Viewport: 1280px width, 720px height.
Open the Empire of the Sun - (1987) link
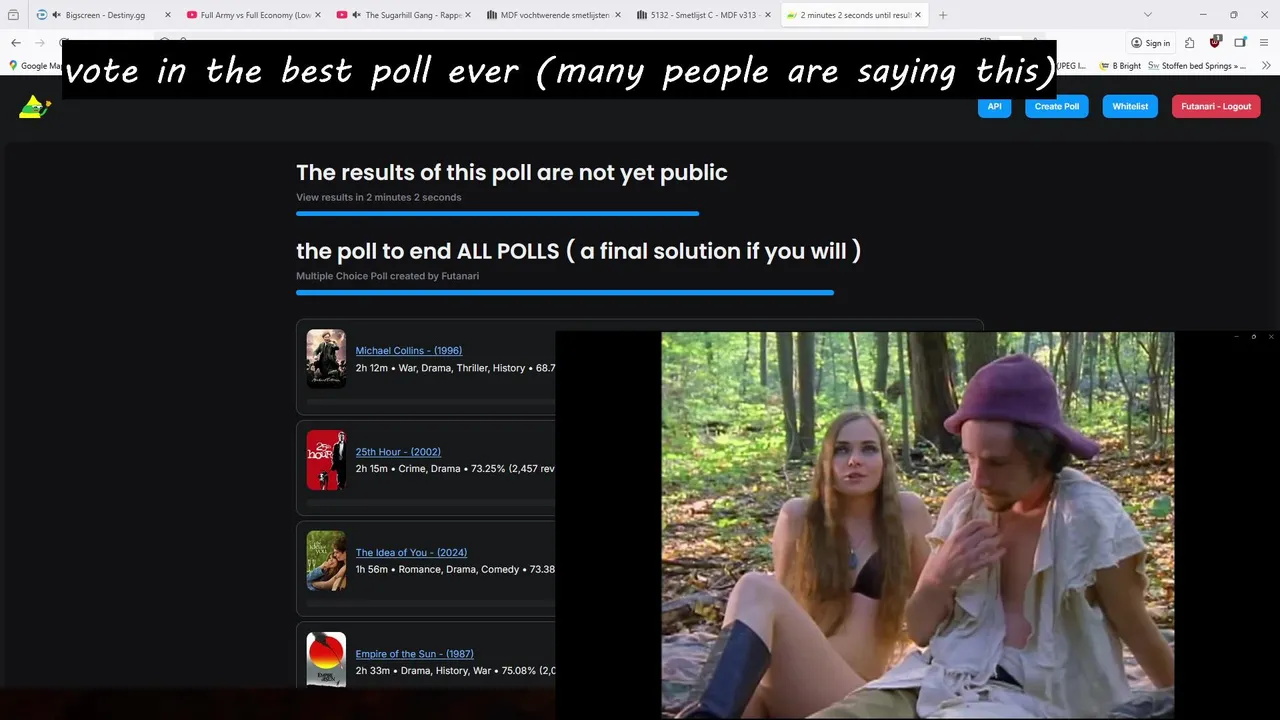(415, 654)
